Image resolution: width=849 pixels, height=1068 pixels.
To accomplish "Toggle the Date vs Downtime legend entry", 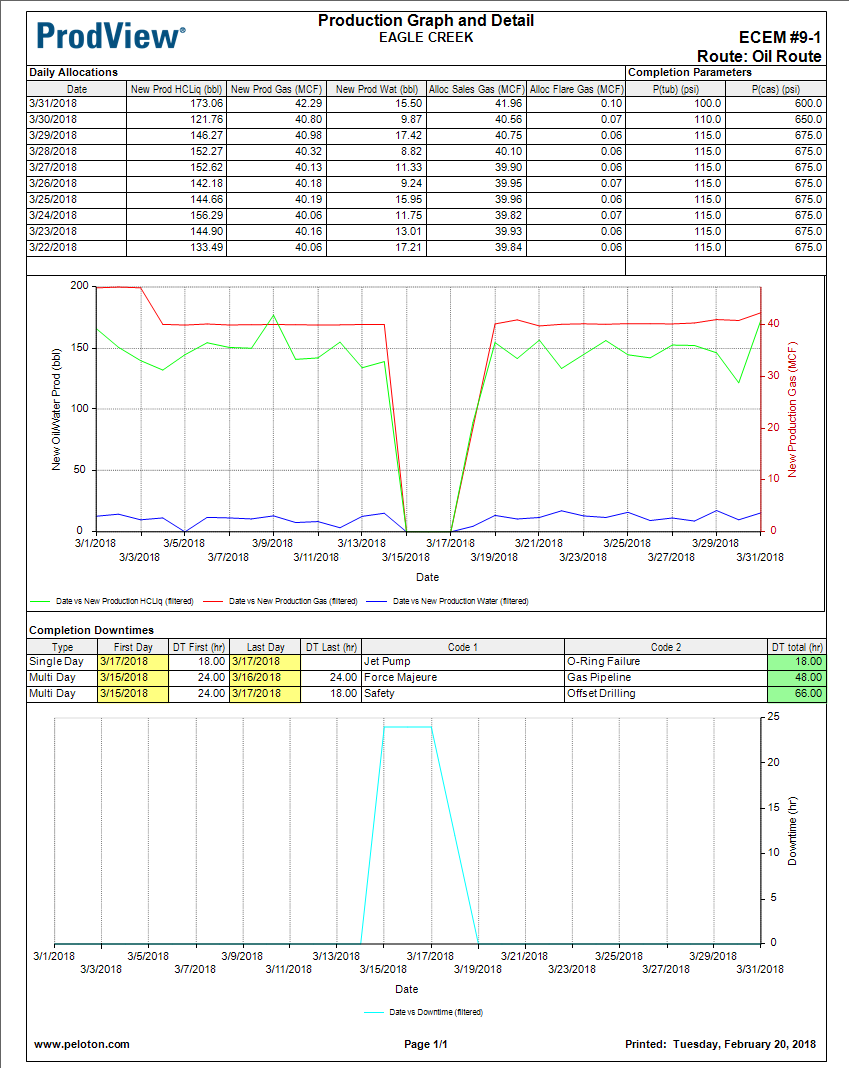I will 424,1012.
